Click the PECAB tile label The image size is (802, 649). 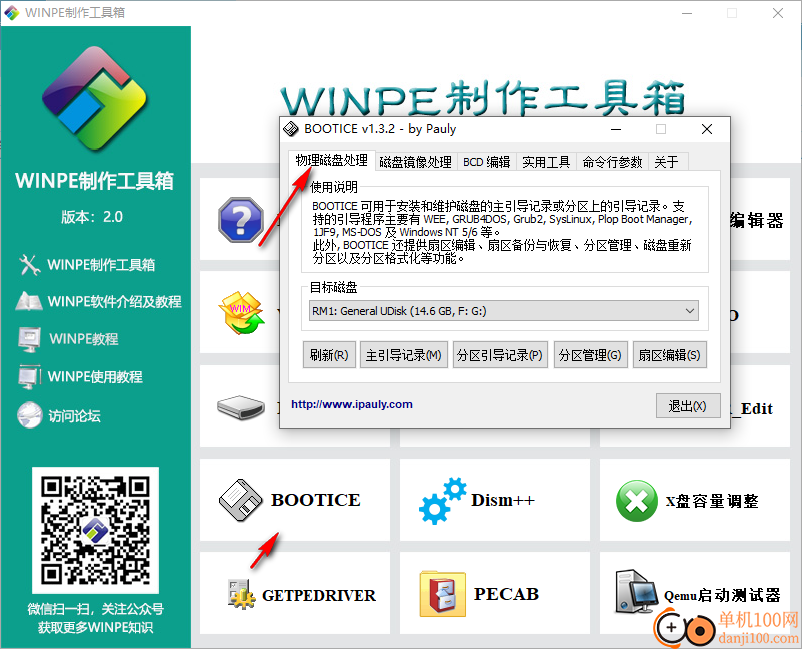[x=506, y=594]
